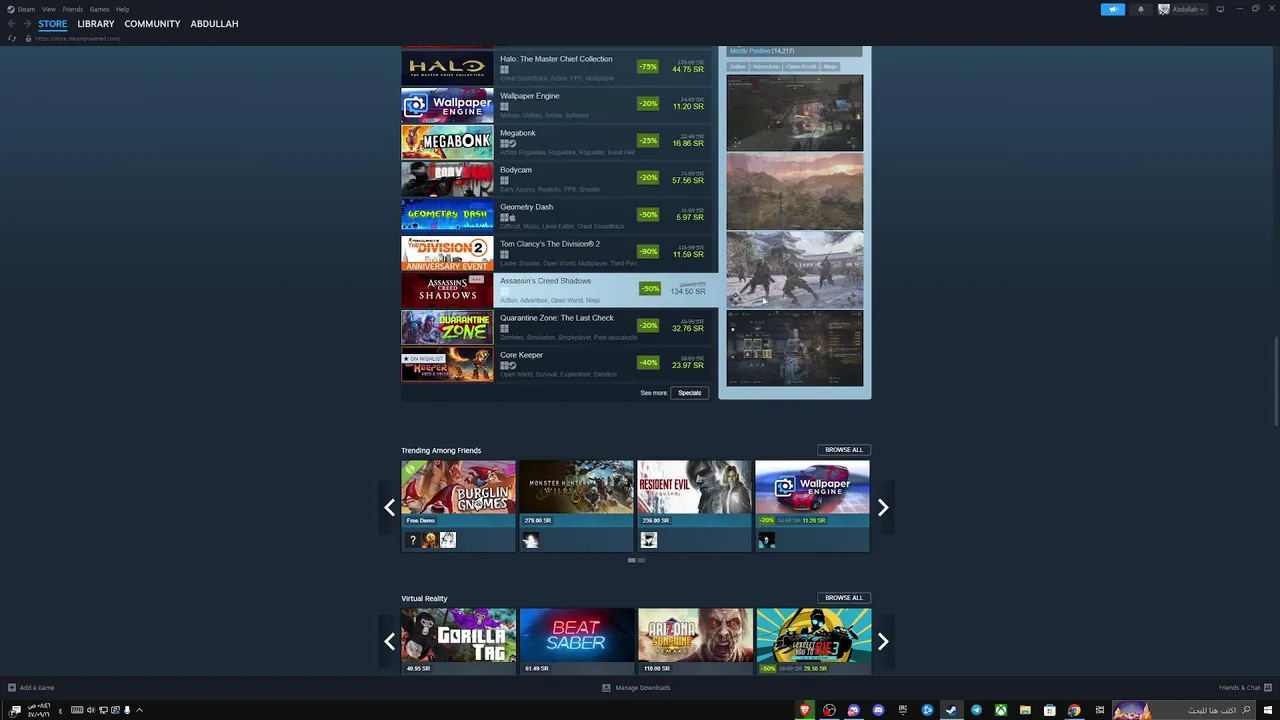Viewport: 1280px width, 720px height.
Task: Show next Virtual Reality items
Action: click(883, 642)
